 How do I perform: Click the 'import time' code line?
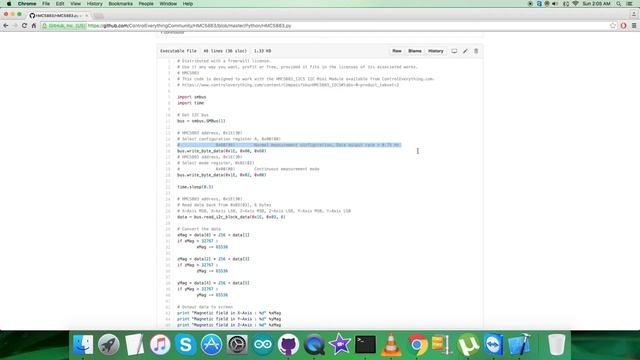[x=190, y=103]
